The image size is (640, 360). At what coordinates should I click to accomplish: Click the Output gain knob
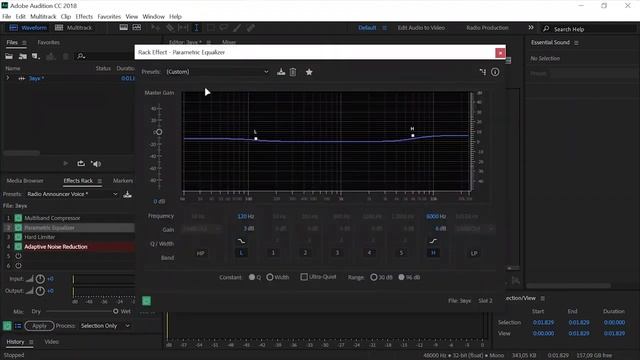pyautogui.click(x=40, y=291)
